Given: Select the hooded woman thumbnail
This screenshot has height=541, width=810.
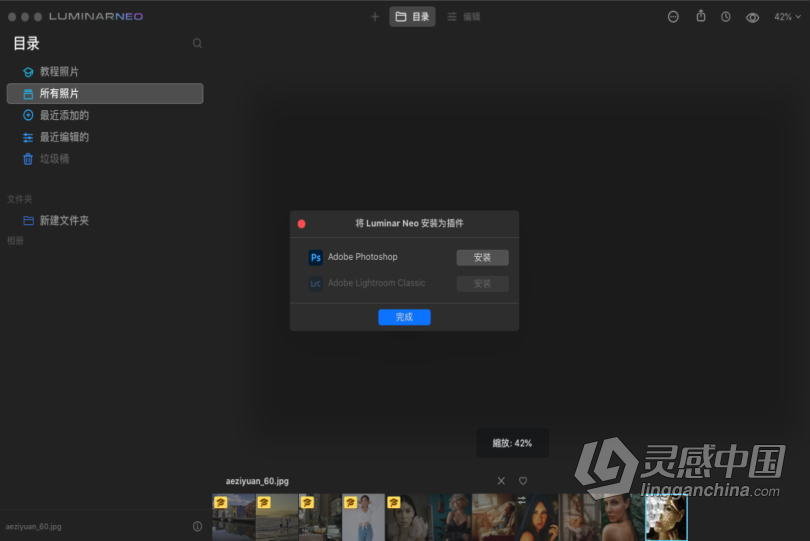Looking at the screenshot, I should [x=537, y=517].
